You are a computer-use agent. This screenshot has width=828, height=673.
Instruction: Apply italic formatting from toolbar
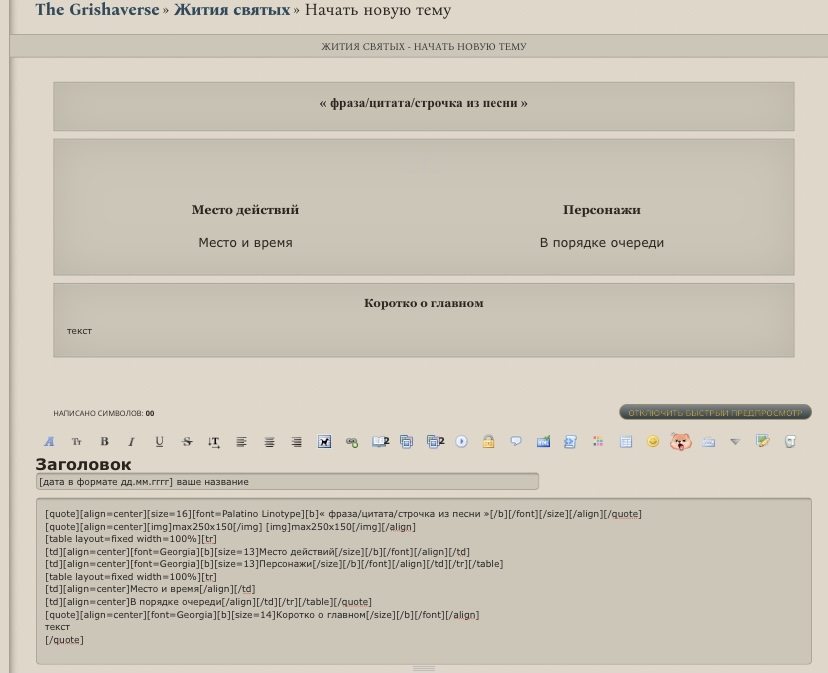(x=131, y=442)
